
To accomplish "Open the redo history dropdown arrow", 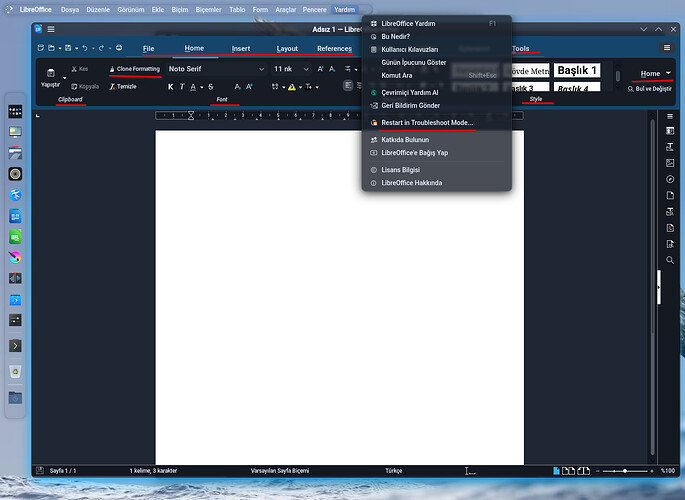I will [110, 48].
